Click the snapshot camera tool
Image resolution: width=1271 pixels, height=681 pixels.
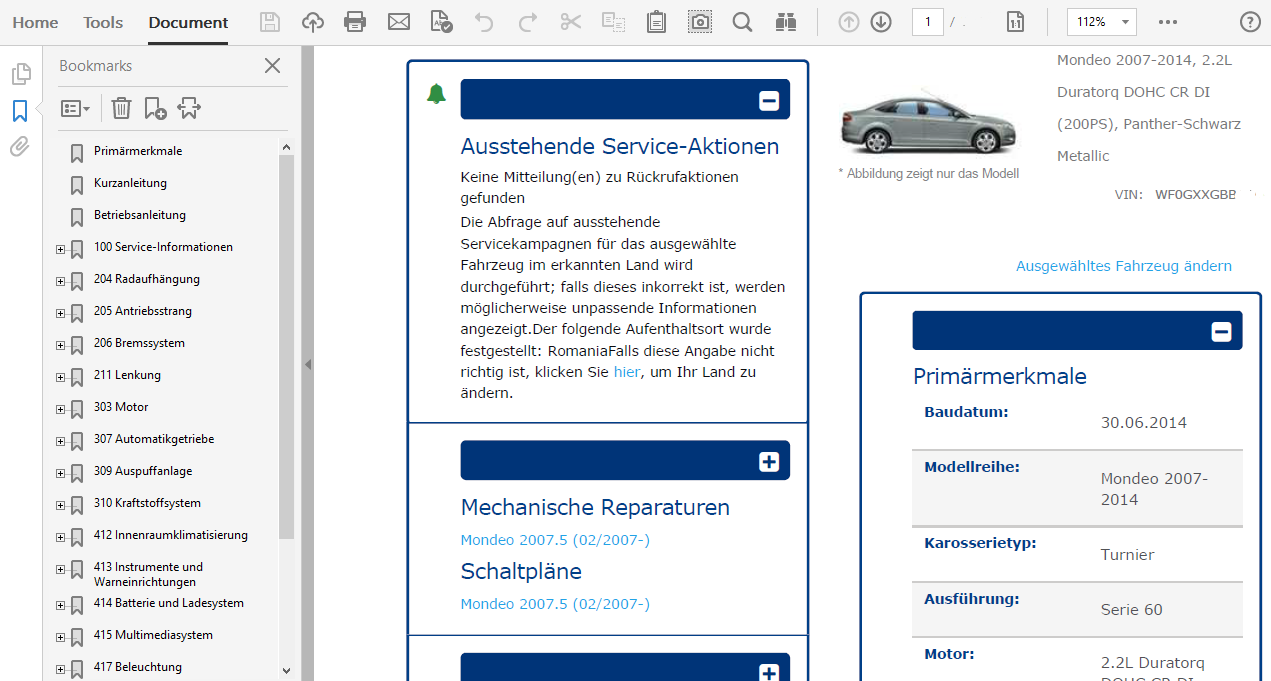coord(700,22)
